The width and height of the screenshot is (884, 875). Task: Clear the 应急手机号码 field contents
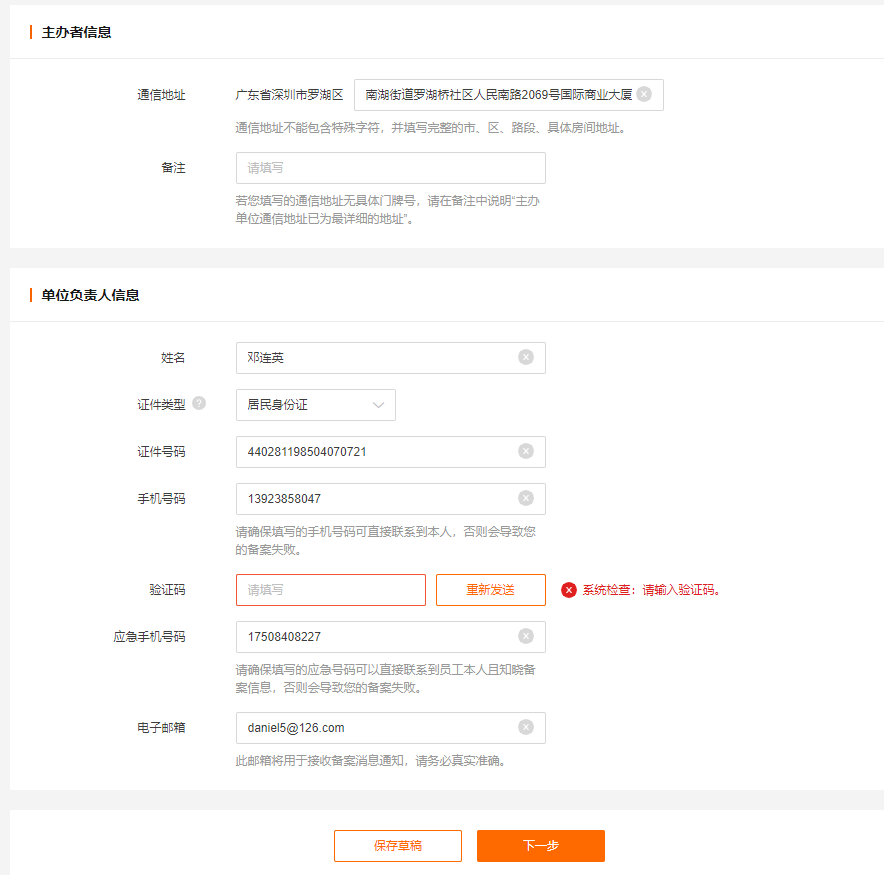(x=526, y=636)
